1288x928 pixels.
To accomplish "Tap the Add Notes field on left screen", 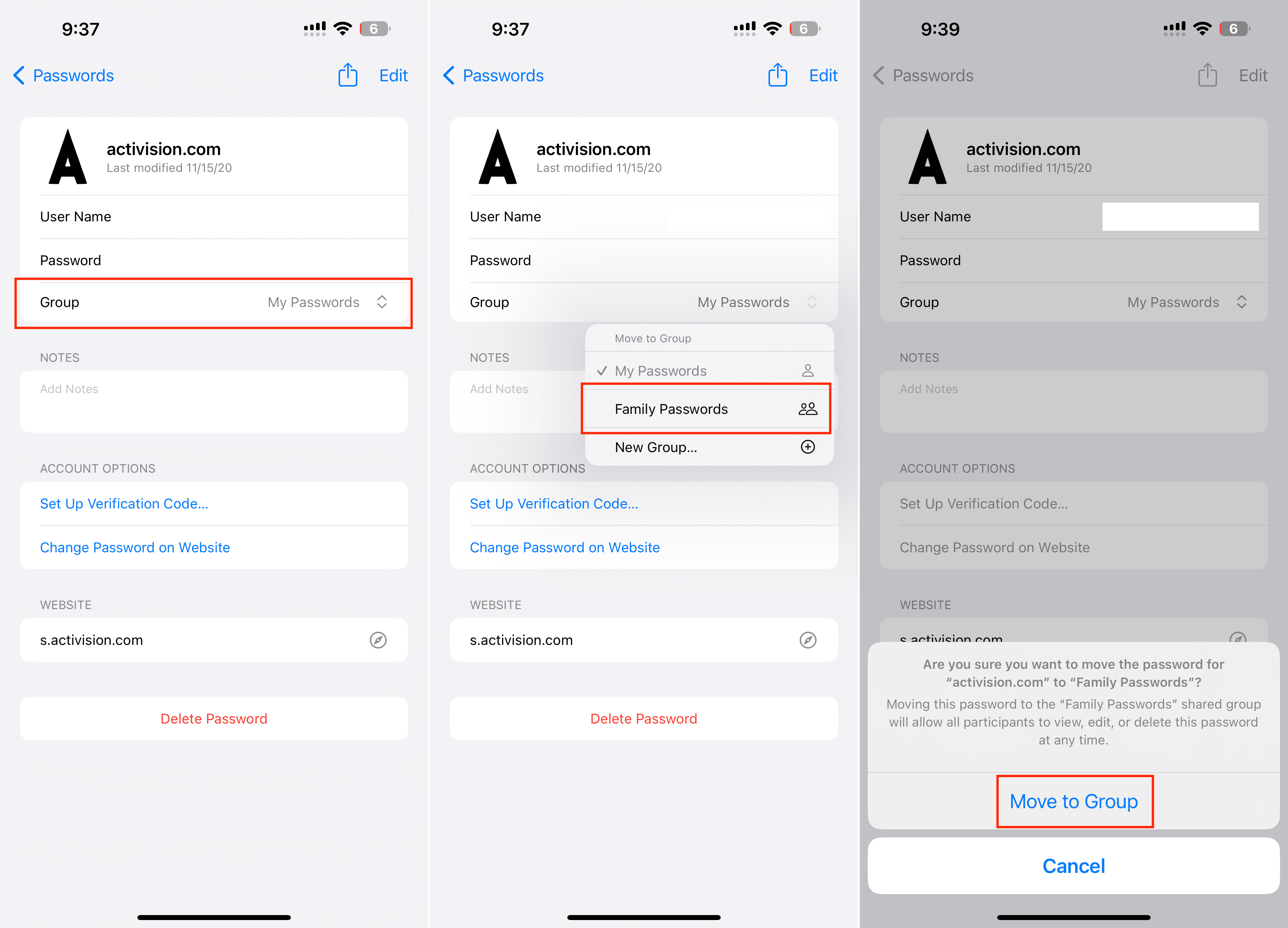I will (x=214, y=402).
